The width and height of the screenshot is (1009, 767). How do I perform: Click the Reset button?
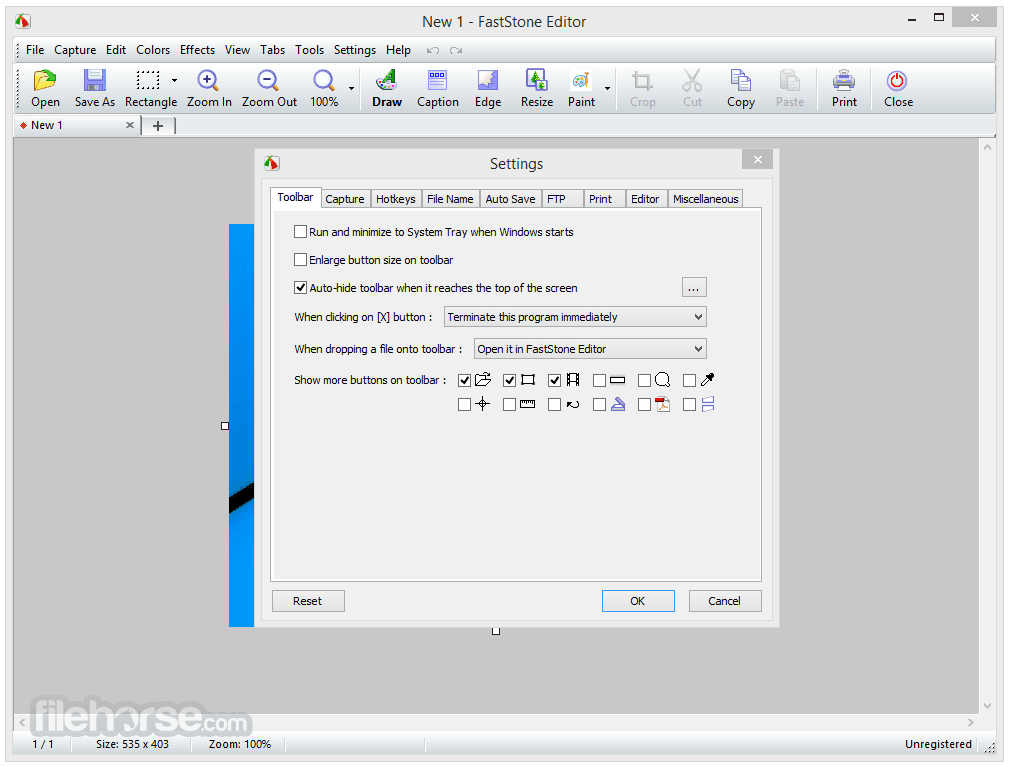(x=308, y=601)
